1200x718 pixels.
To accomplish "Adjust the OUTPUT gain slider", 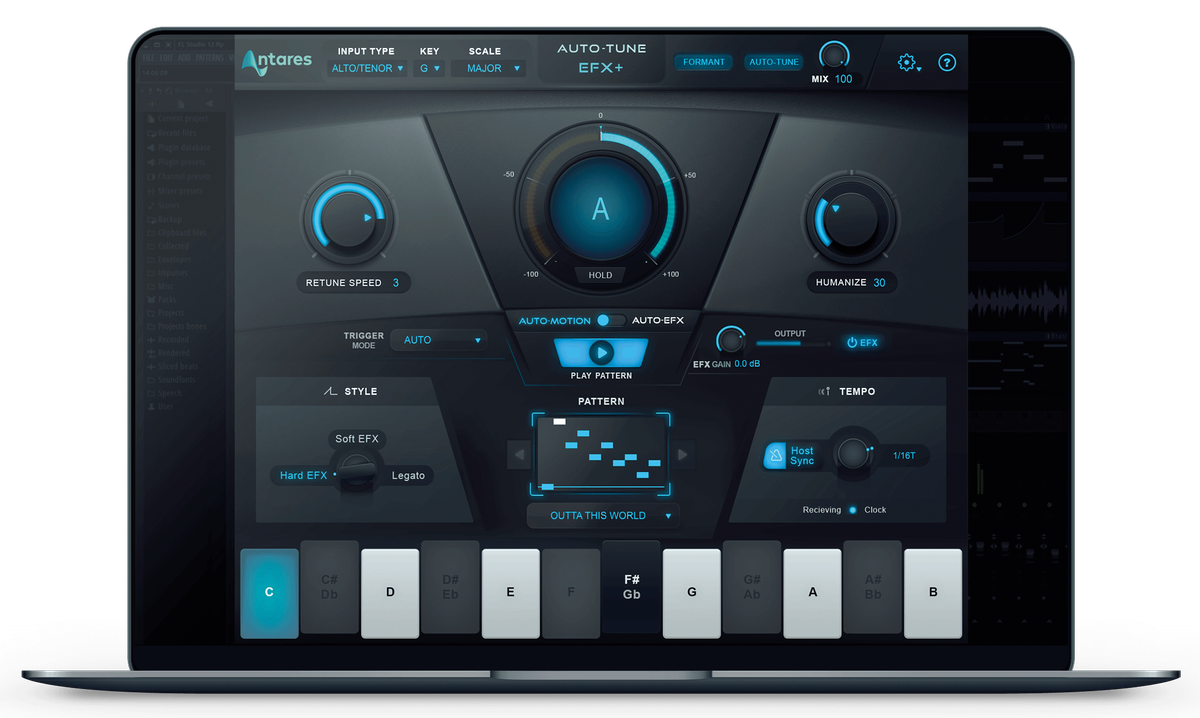I will [x=793, y=341].
